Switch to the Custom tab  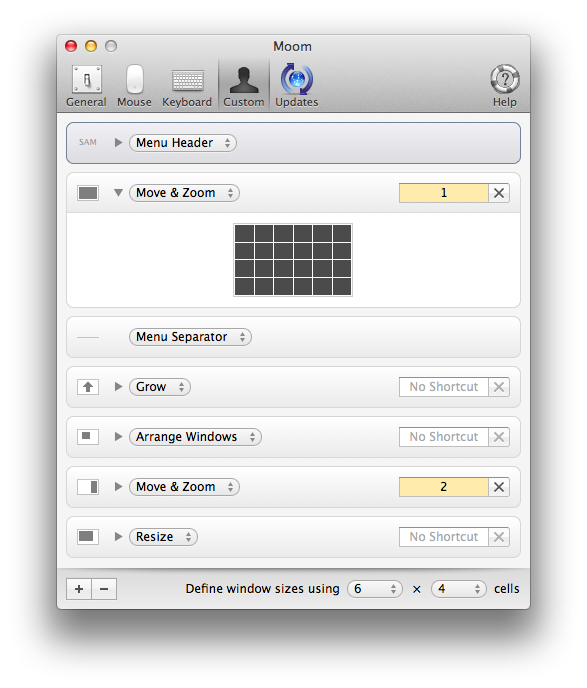[243, 86]
